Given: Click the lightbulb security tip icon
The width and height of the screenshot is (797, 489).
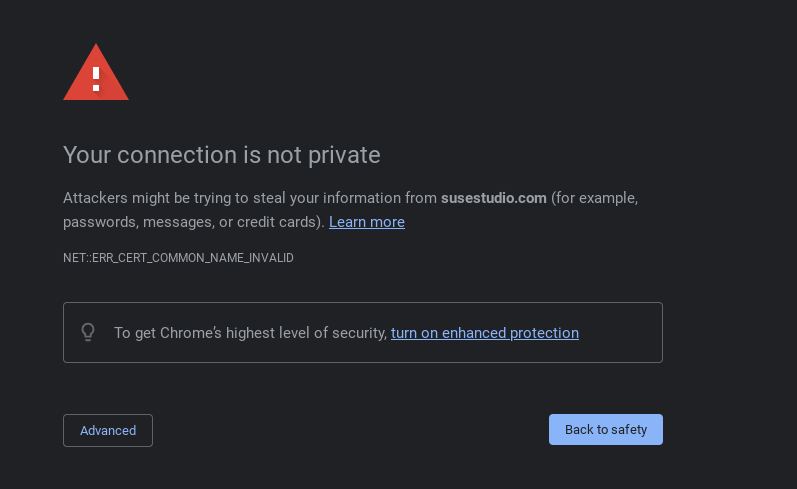Looking at the screenshot, I should [88, 332].
